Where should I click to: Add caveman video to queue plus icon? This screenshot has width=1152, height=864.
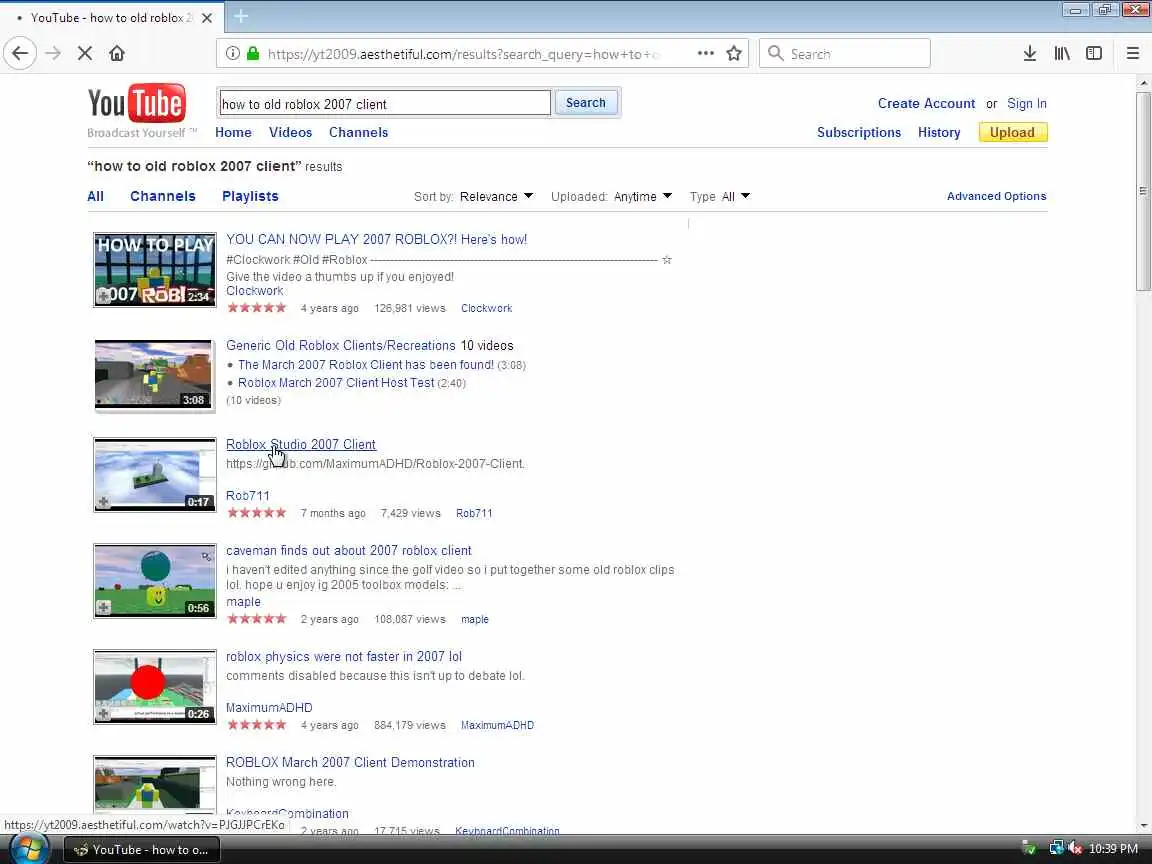coord(104,608)
